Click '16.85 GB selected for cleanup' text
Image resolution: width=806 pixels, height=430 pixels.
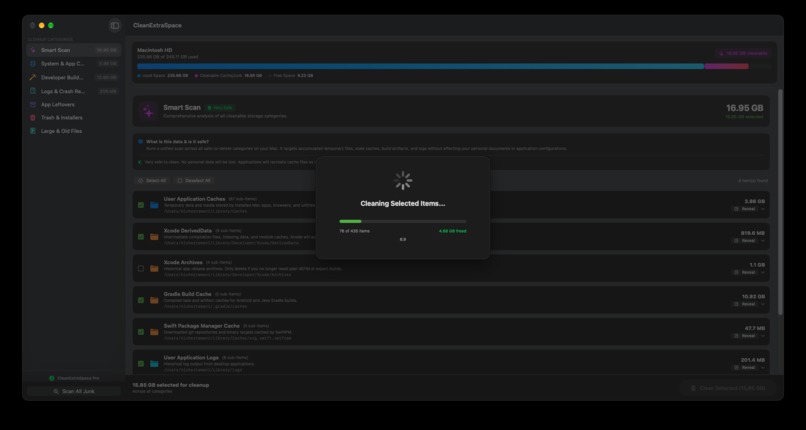click(171, 385)
